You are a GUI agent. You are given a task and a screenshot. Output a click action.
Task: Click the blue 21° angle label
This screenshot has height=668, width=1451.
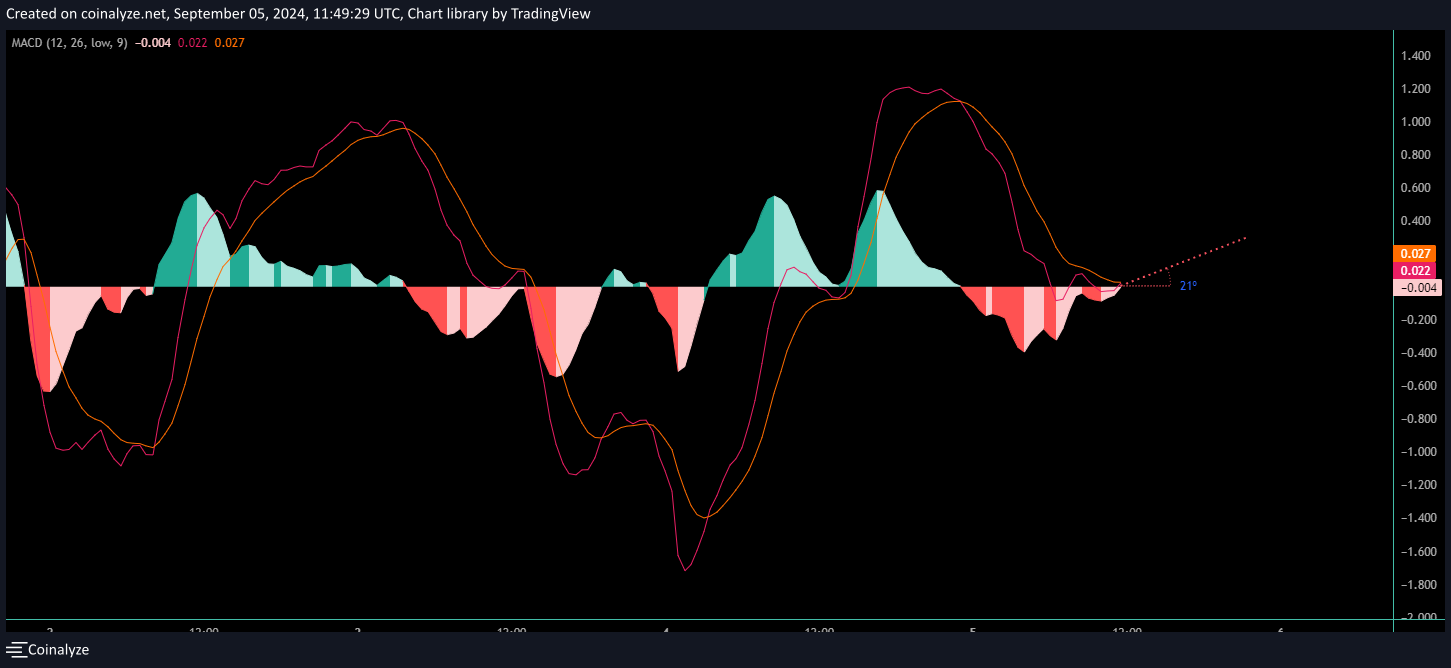[1188, 286]
